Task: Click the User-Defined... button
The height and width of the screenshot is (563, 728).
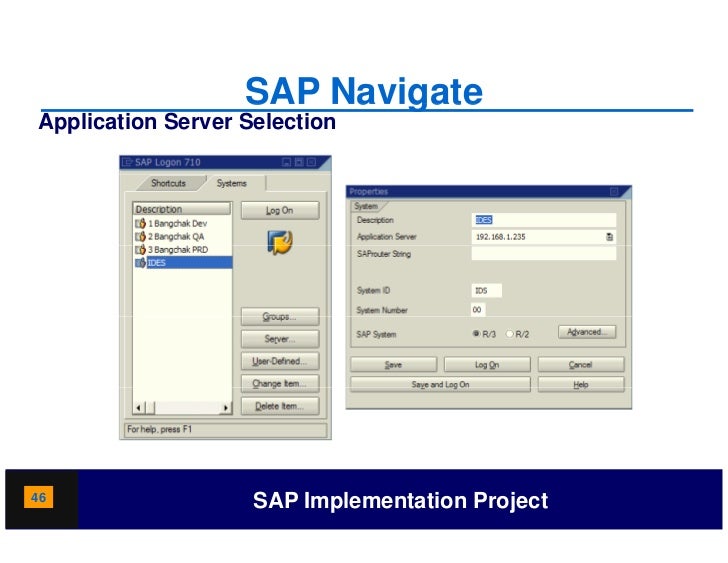Action: (x=280, y=361)
